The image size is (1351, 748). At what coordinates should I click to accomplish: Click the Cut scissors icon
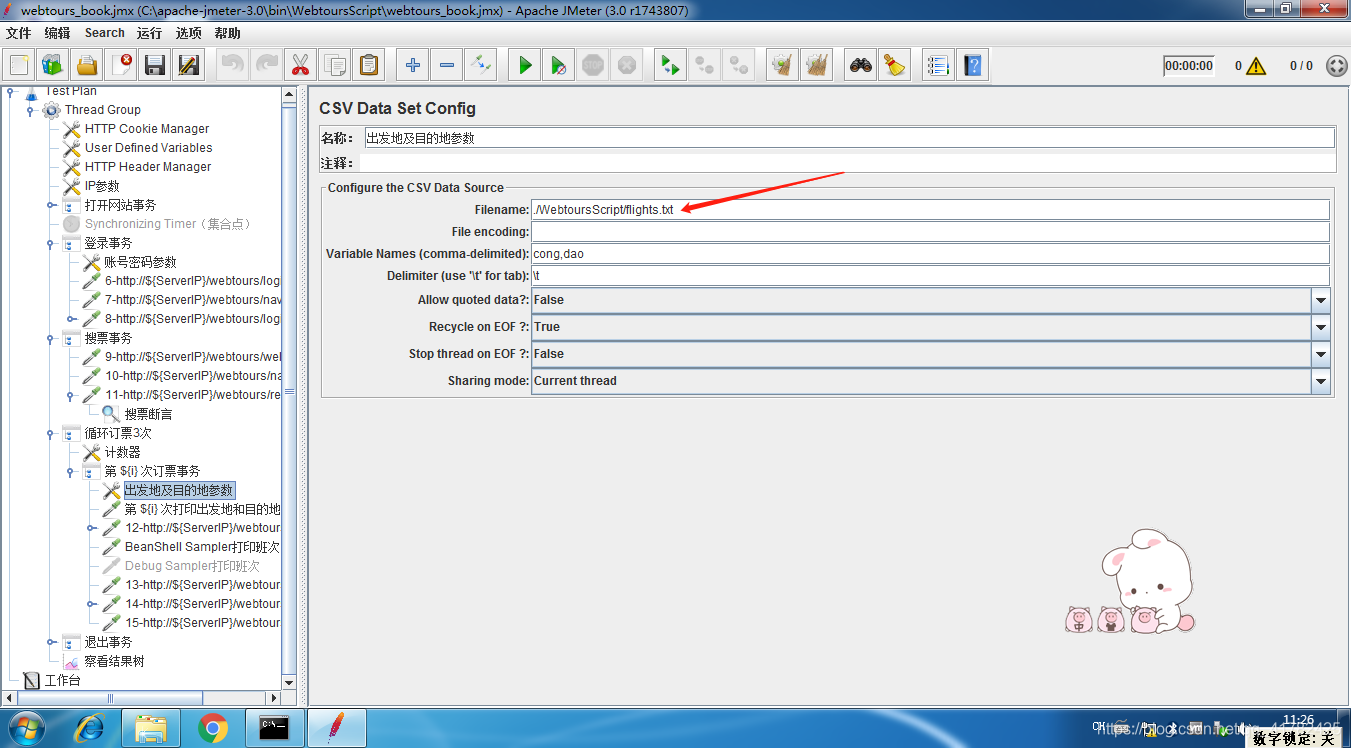point(300,66)
